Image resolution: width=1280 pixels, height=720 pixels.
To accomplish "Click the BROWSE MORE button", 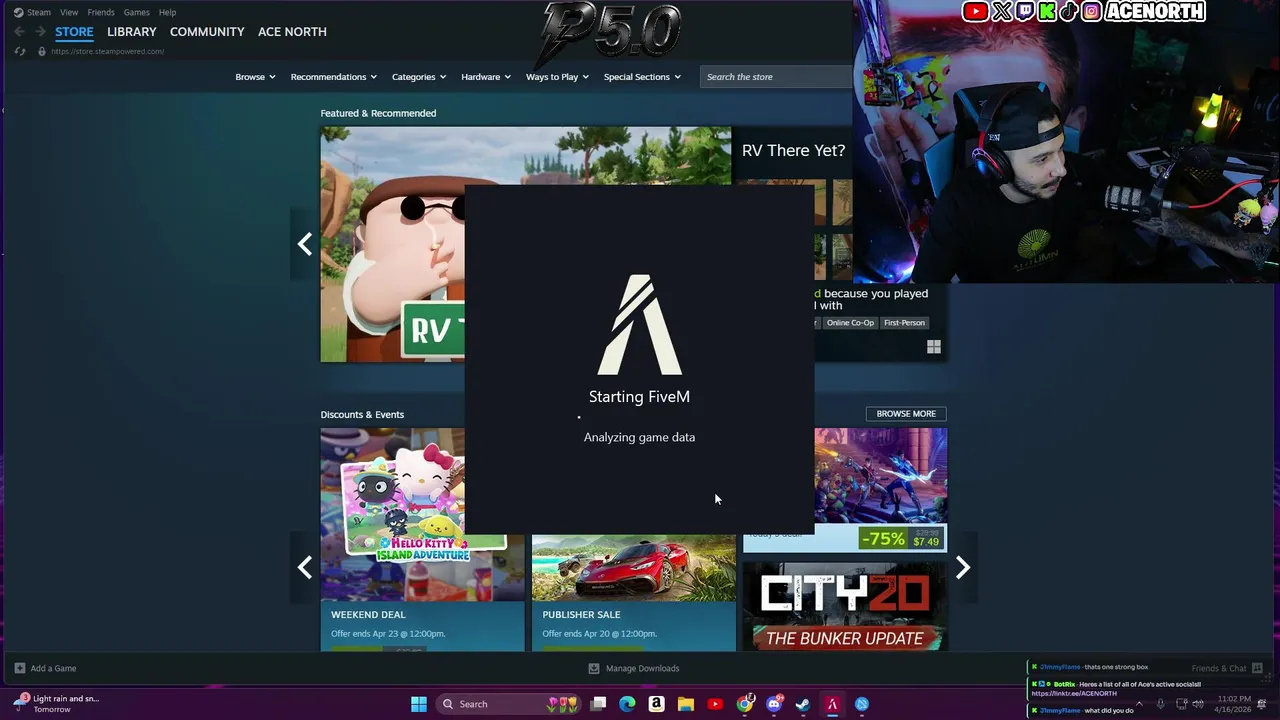I will click(906, 414).
